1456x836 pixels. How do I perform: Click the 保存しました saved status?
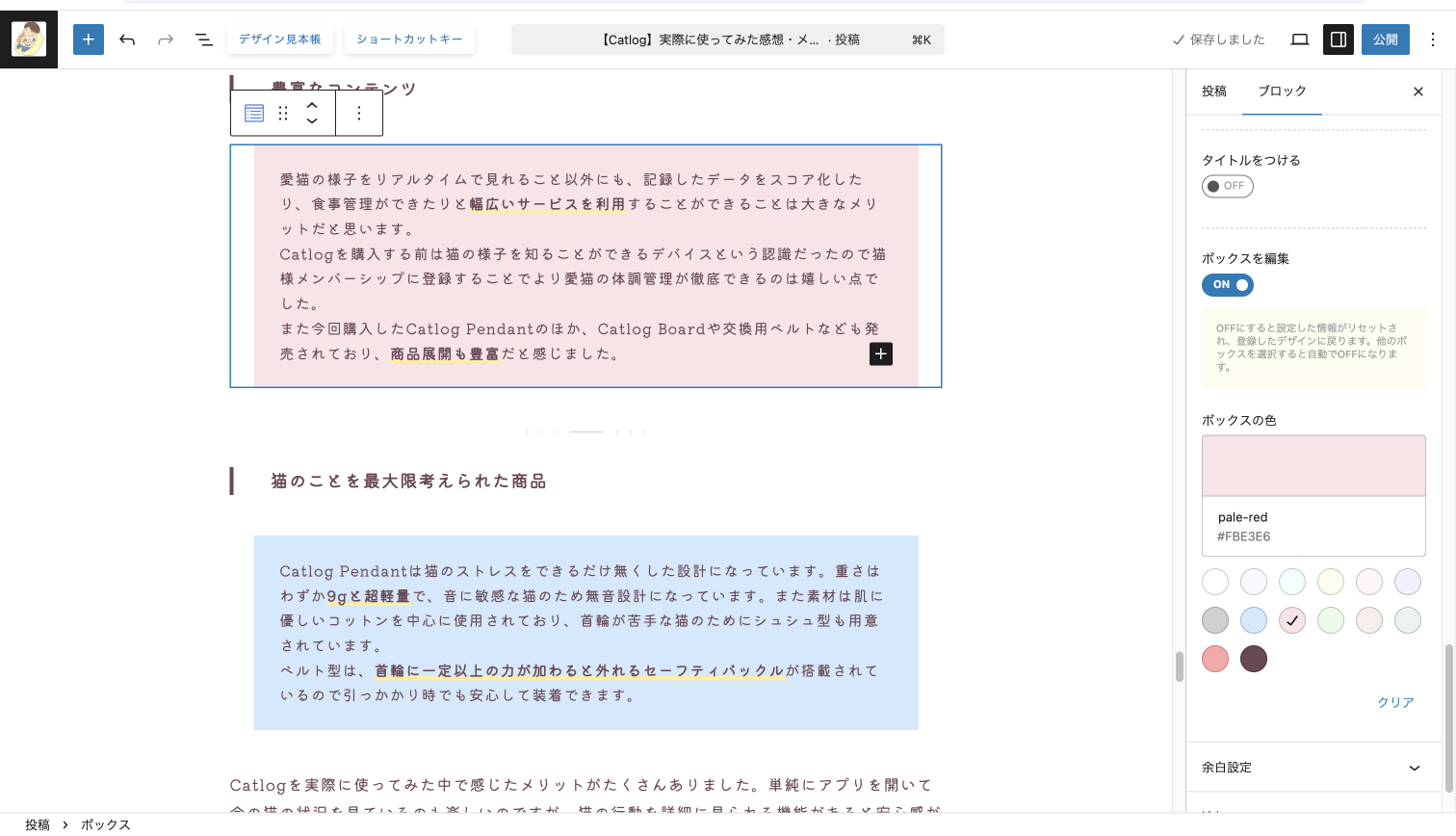pos(1219,39)
